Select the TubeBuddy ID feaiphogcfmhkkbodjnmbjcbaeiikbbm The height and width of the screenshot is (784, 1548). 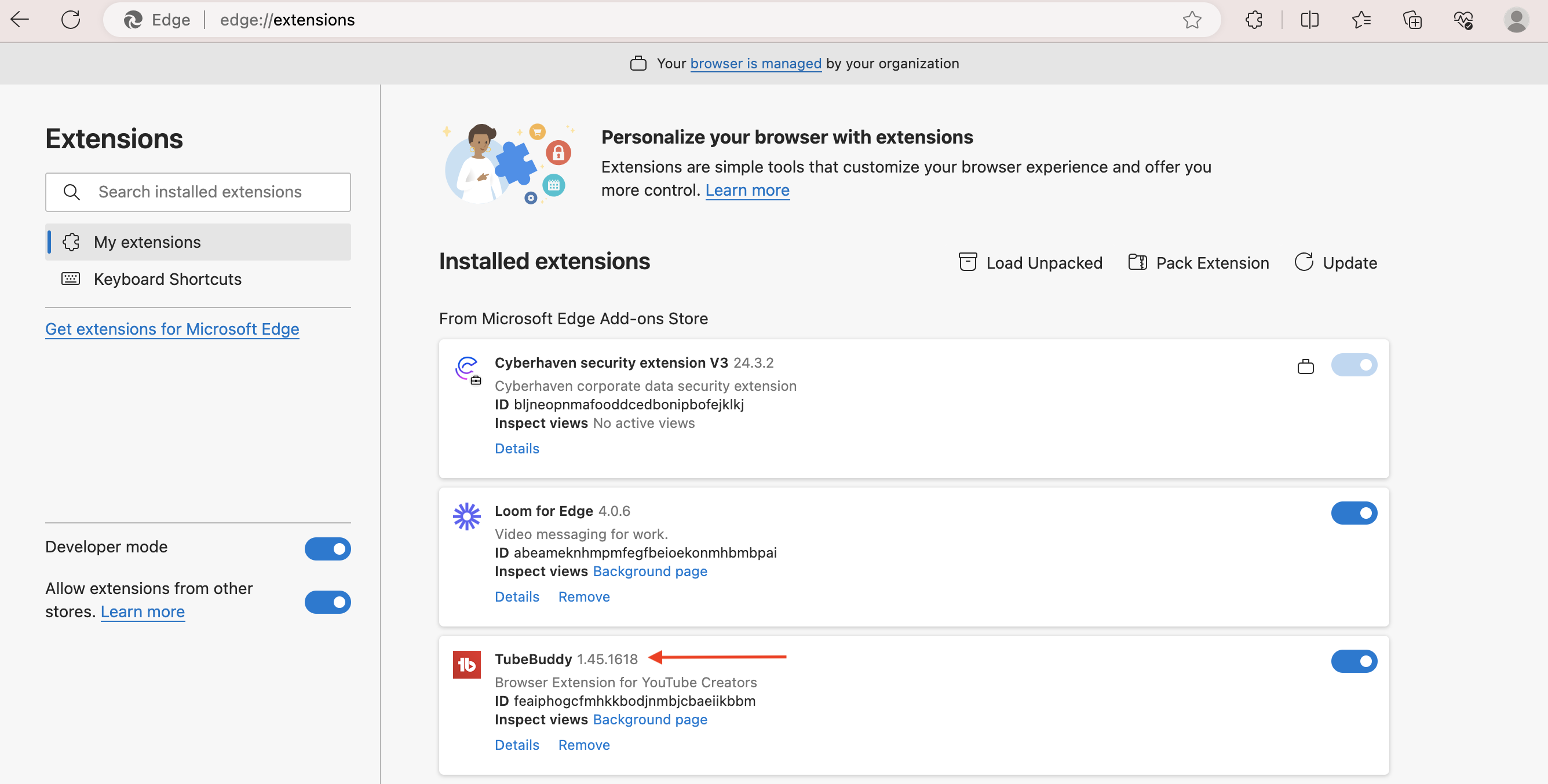point(634,701)
